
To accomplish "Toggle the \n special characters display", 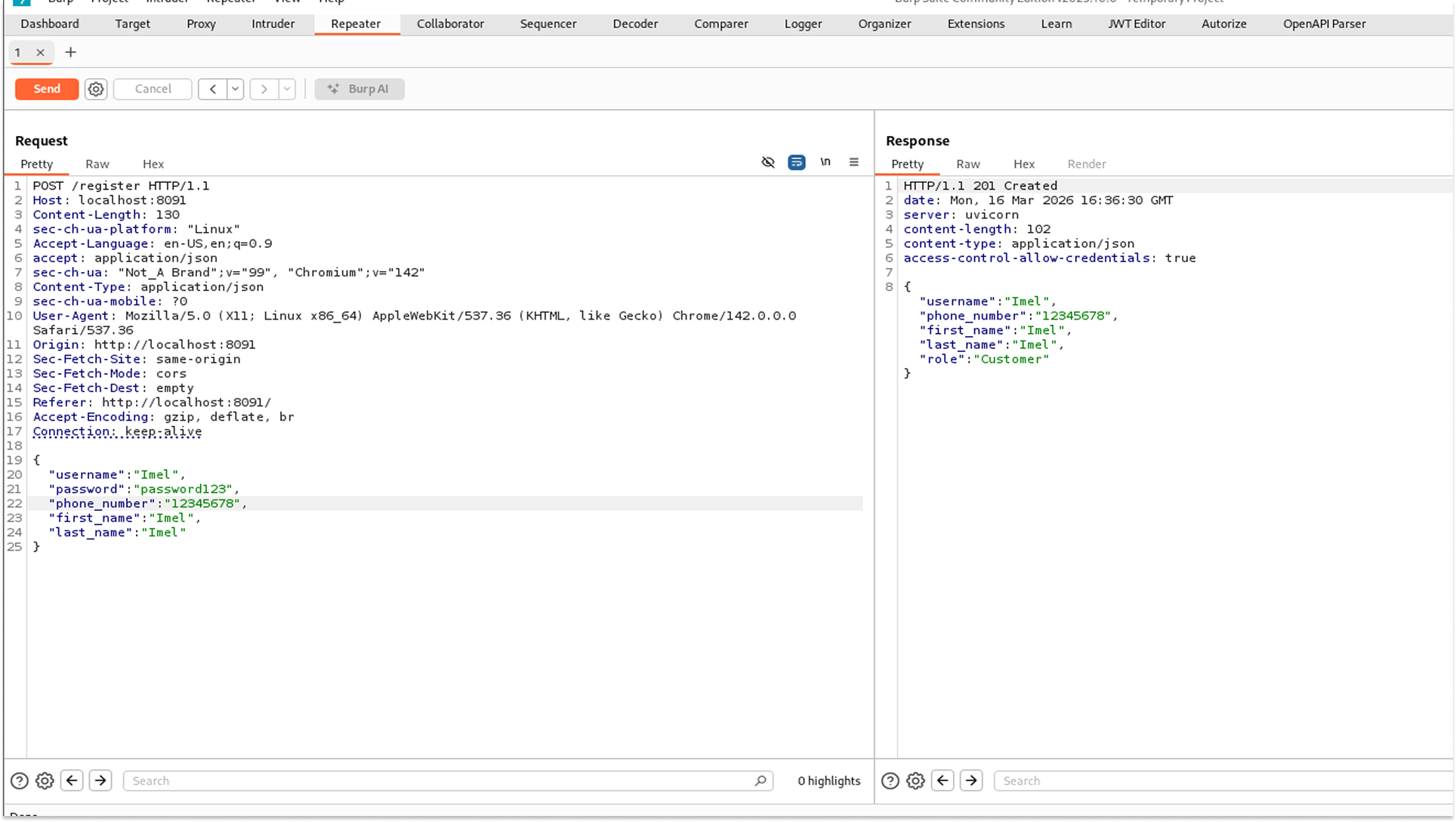I will click(825, 162).
